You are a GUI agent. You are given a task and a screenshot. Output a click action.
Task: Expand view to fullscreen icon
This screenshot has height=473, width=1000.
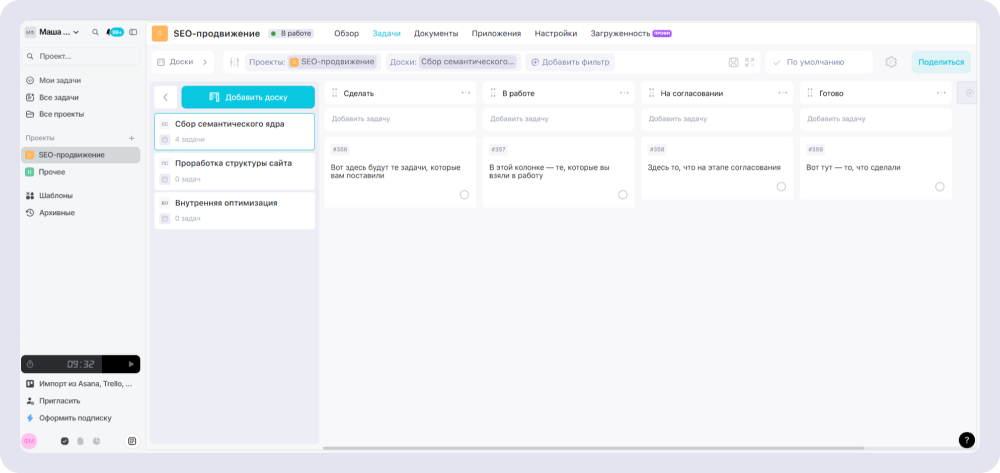(749, 62)
